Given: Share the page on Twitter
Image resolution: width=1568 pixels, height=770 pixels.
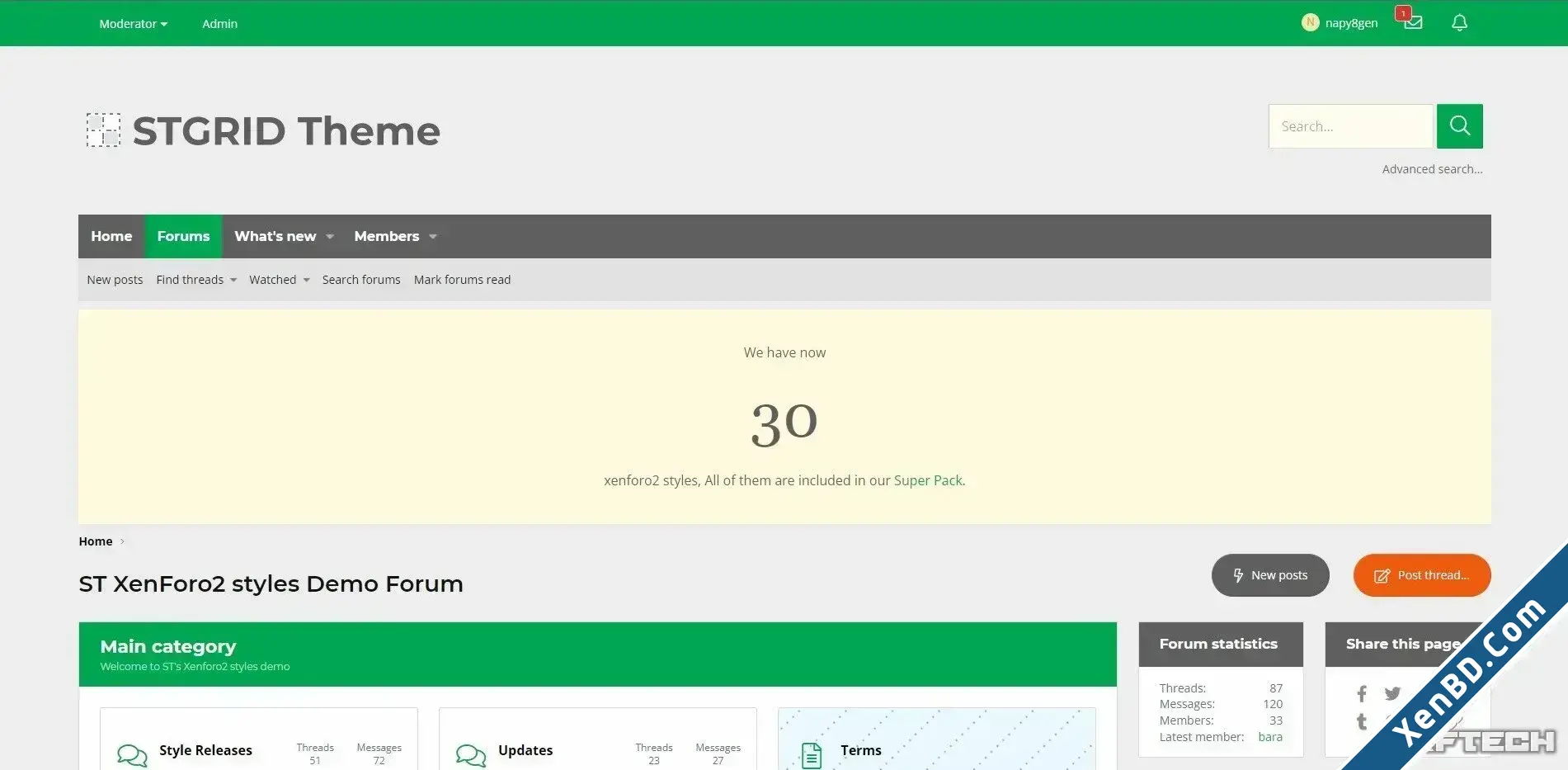Looking at the screenshot, I should 1392,694.
